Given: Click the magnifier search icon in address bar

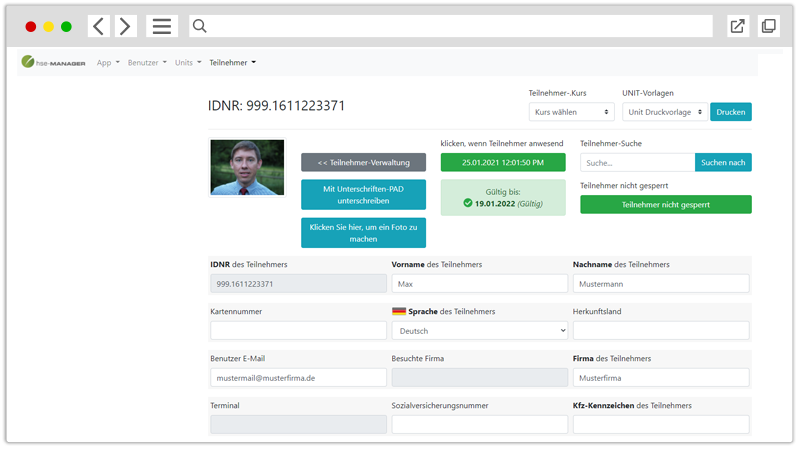Looking at the screenshot, I should click(199, 26).
